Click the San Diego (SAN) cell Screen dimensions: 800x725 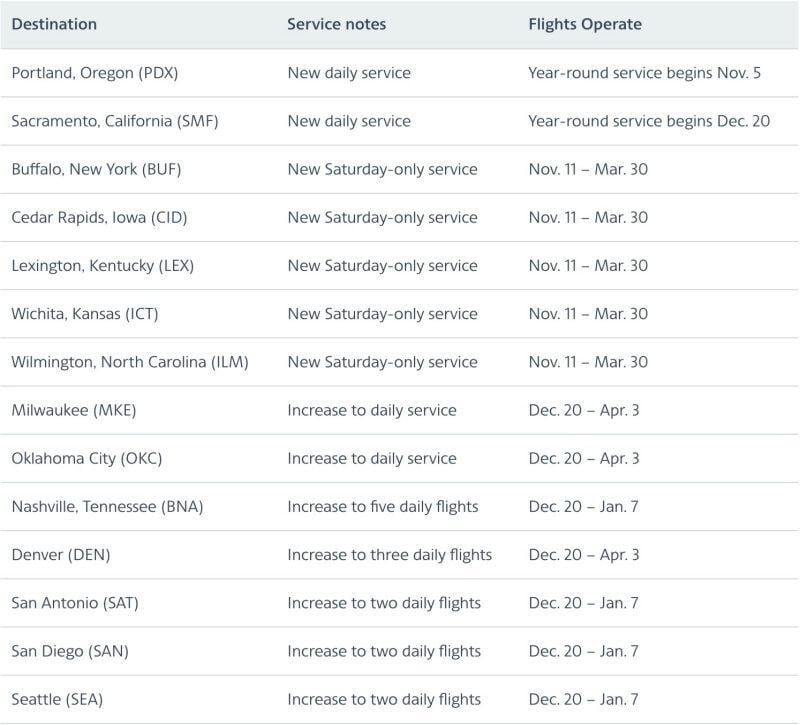[x=70, y=651]
